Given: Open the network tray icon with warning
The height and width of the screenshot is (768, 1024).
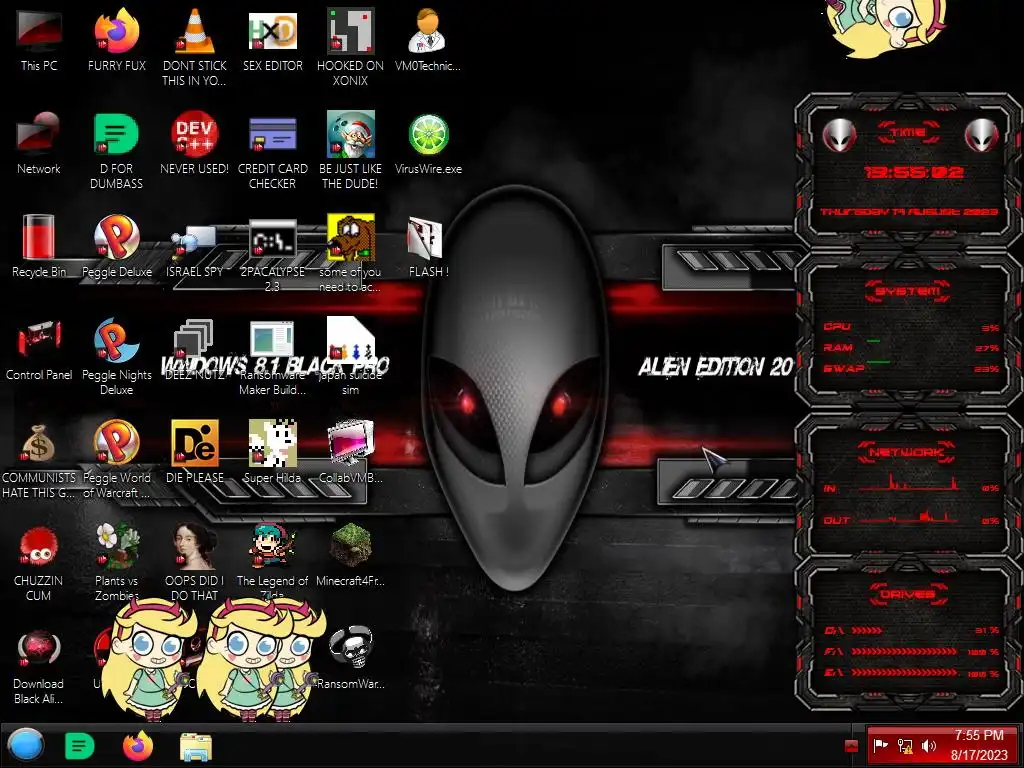Looking at the screenshot, I should [905, 746].
